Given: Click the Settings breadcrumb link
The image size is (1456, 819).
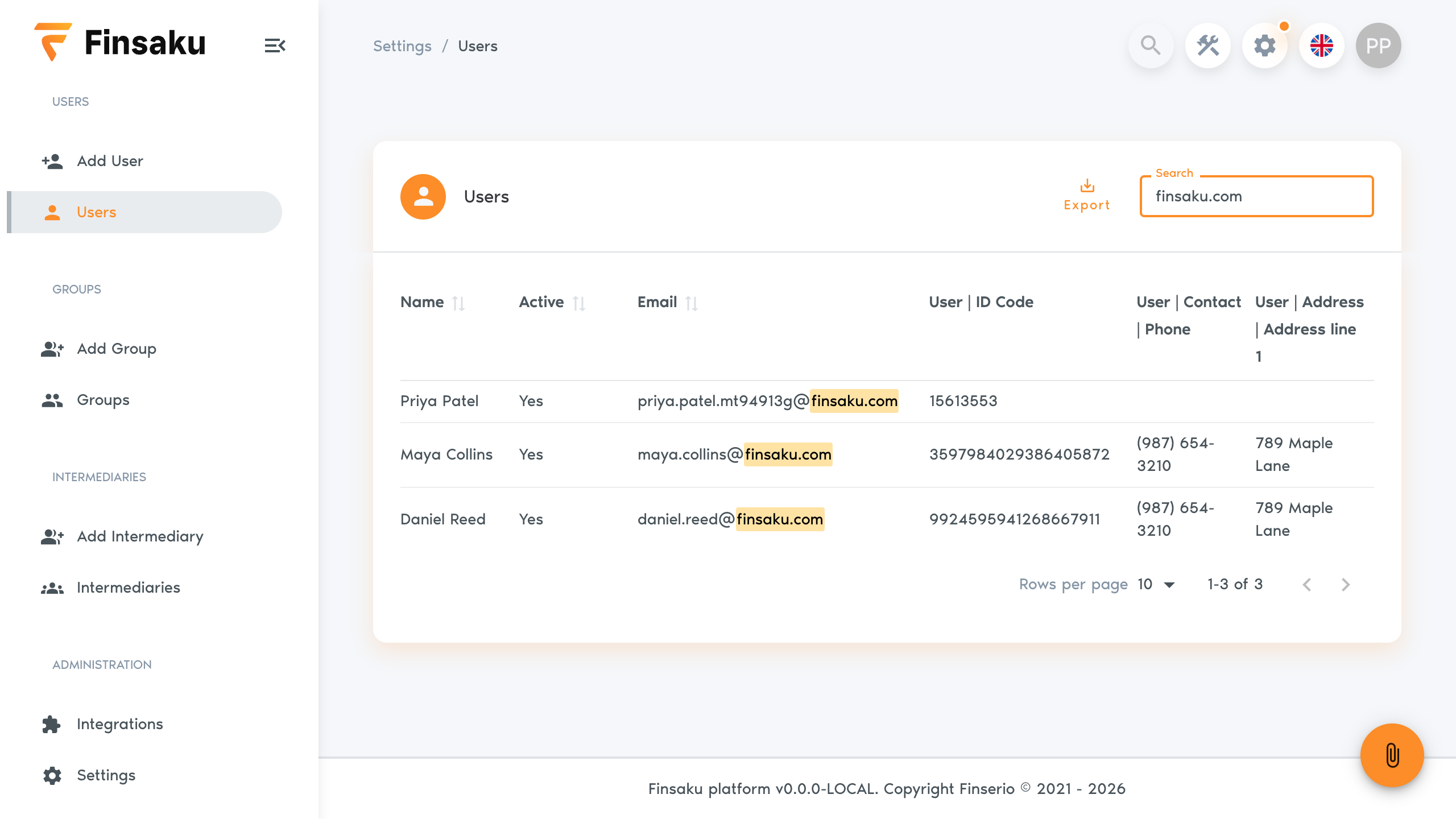Looking at the screenshot, I should pos(402,46).
